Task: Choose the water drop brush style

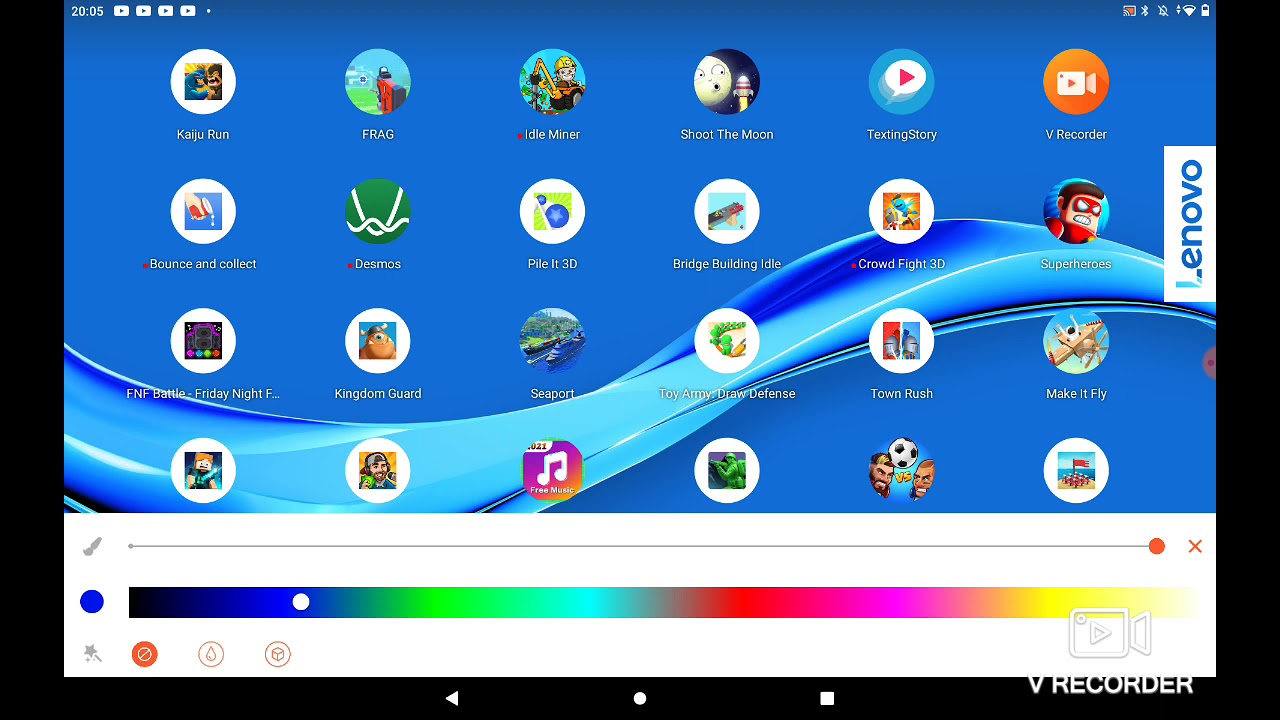Action: (x=211, y=654)
